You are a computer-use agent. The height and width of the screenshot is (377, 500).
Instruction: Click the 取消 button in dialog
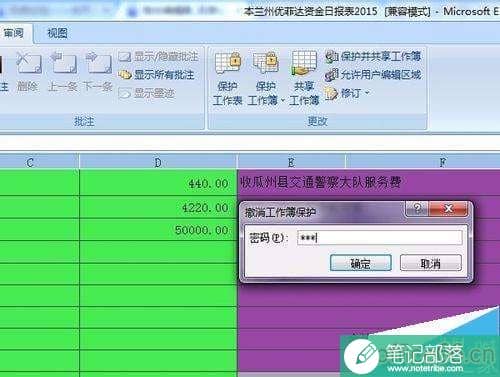pos(431,263)
